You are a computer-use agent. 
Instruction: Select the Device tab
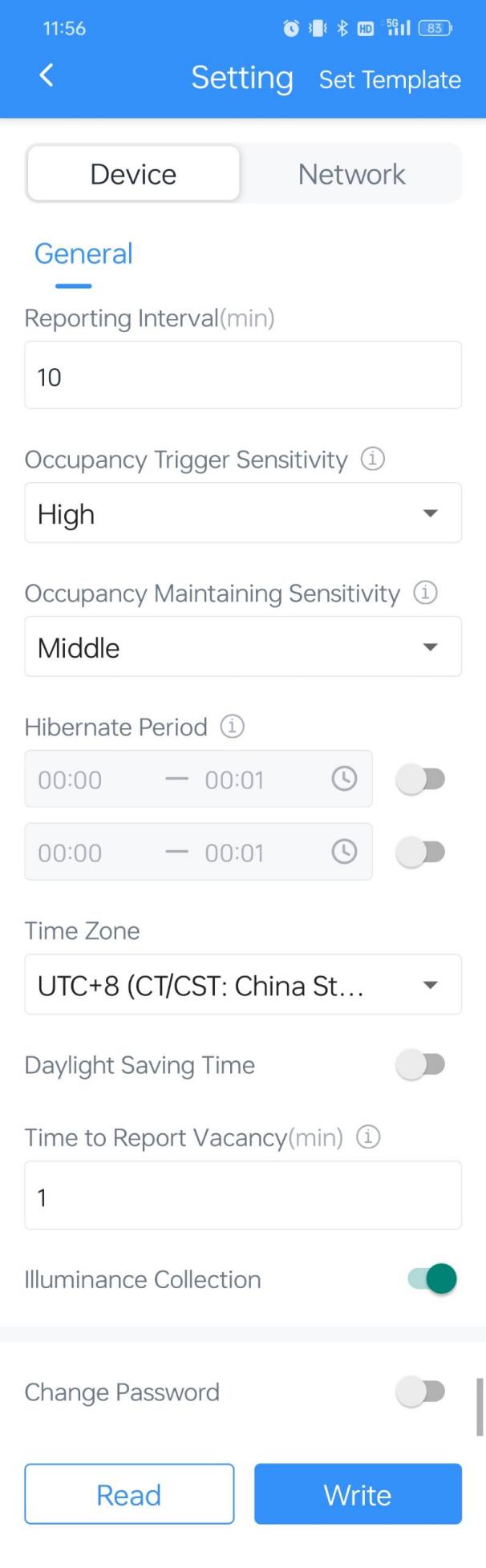tap(133, 174)
